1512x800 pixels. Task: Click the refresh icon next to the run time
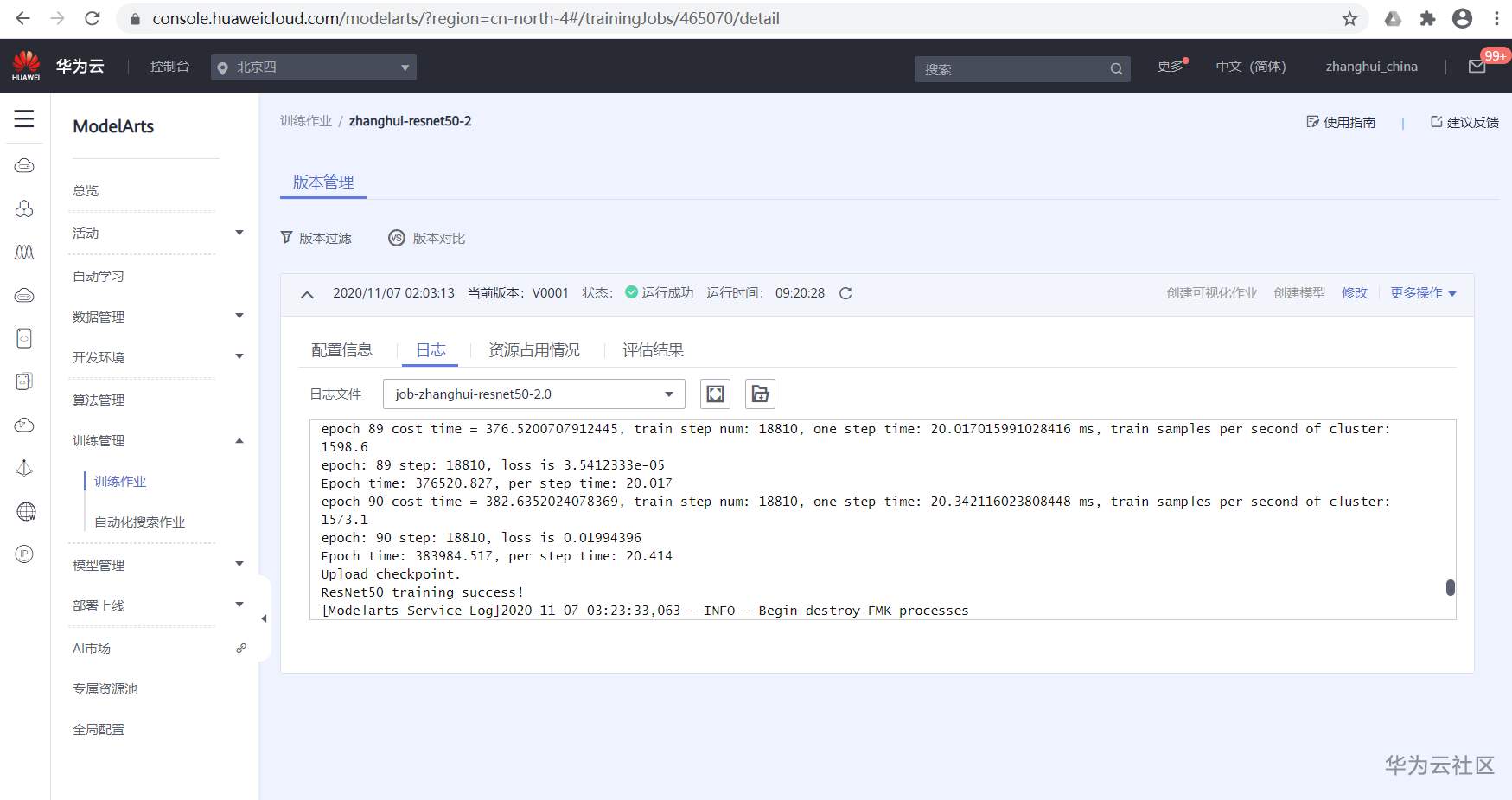coord(845,293)
